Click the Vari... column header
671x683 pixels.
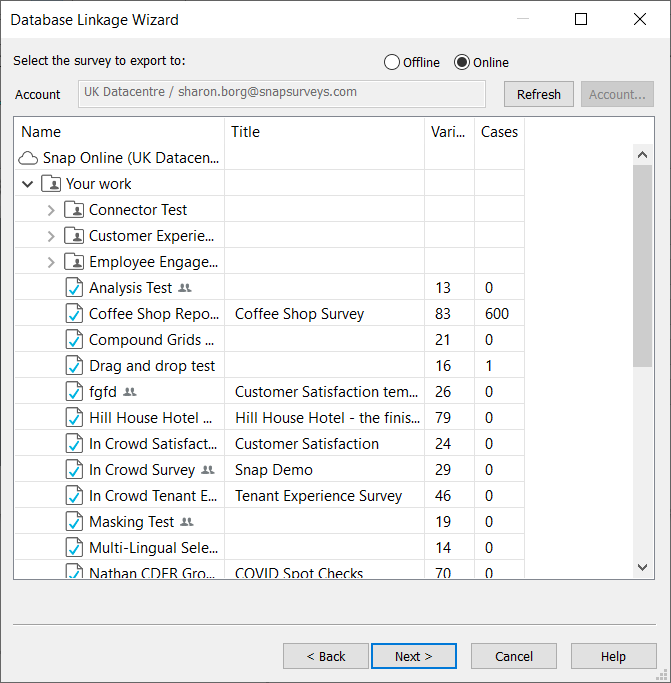(450, 132)
